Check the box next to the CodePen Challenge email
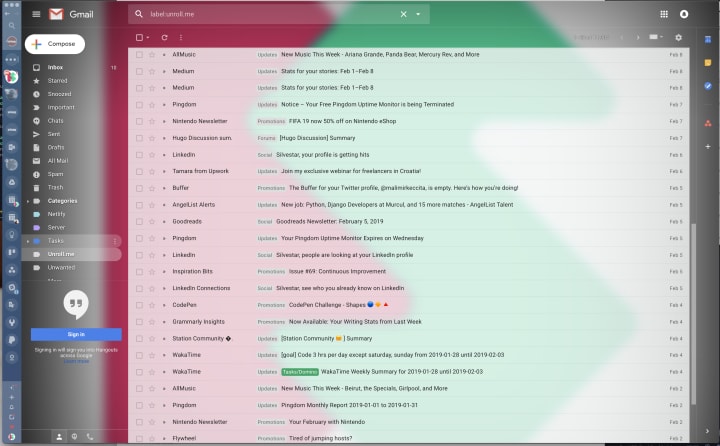 (139, 305)
